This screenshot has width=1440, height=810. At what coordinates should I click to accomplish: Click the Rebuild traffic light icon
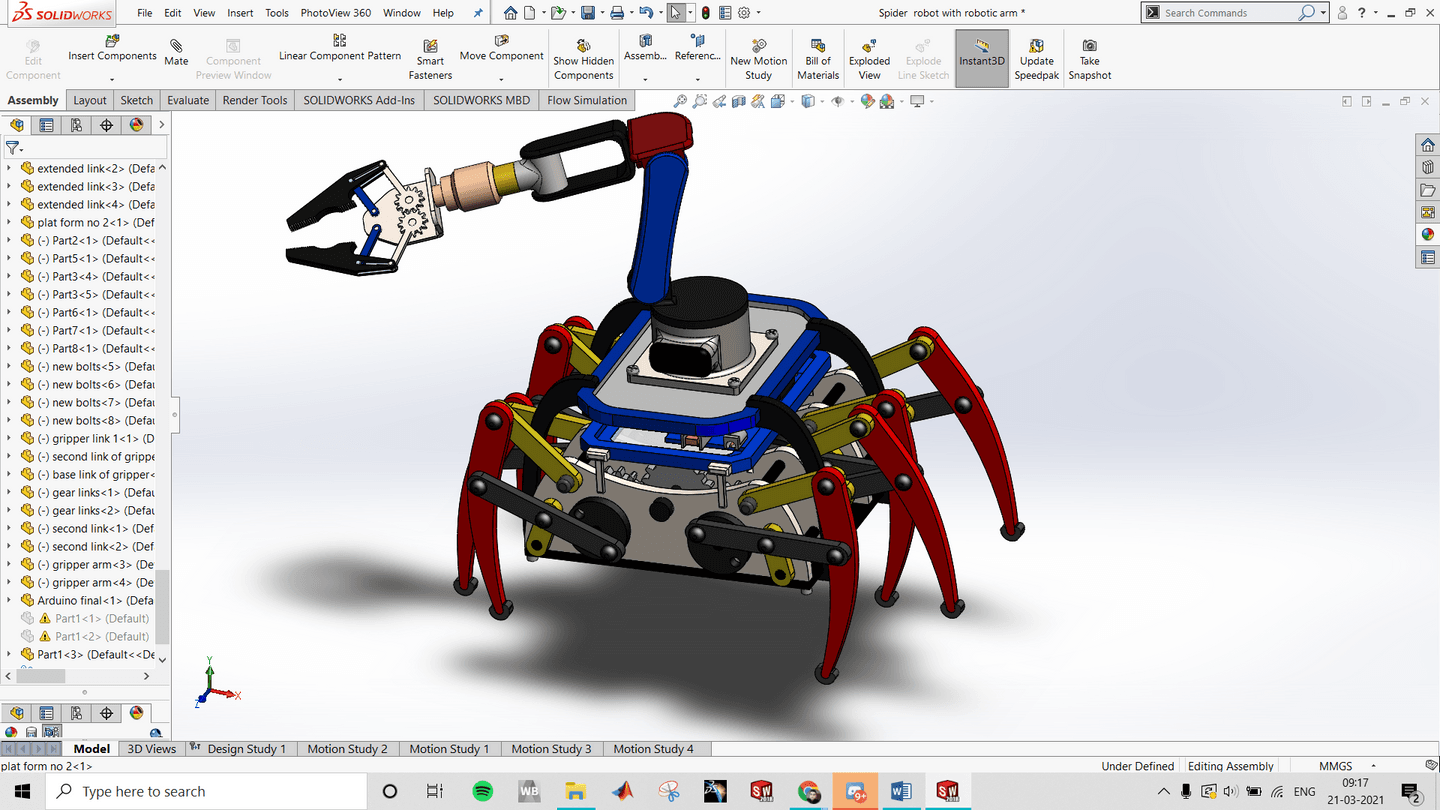tap(704, 13)
